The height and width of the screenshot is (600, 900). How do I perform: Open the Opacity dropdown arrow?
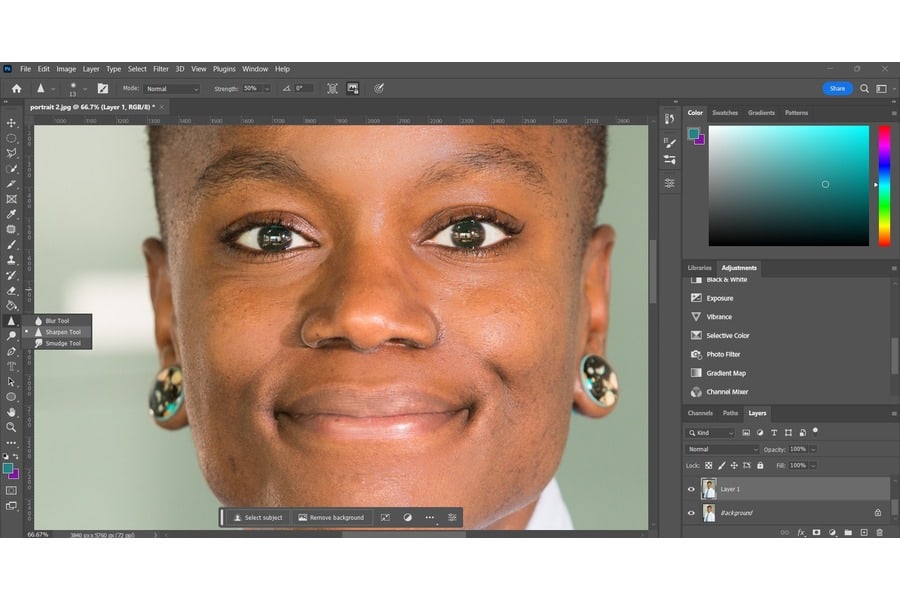(813, 449)
